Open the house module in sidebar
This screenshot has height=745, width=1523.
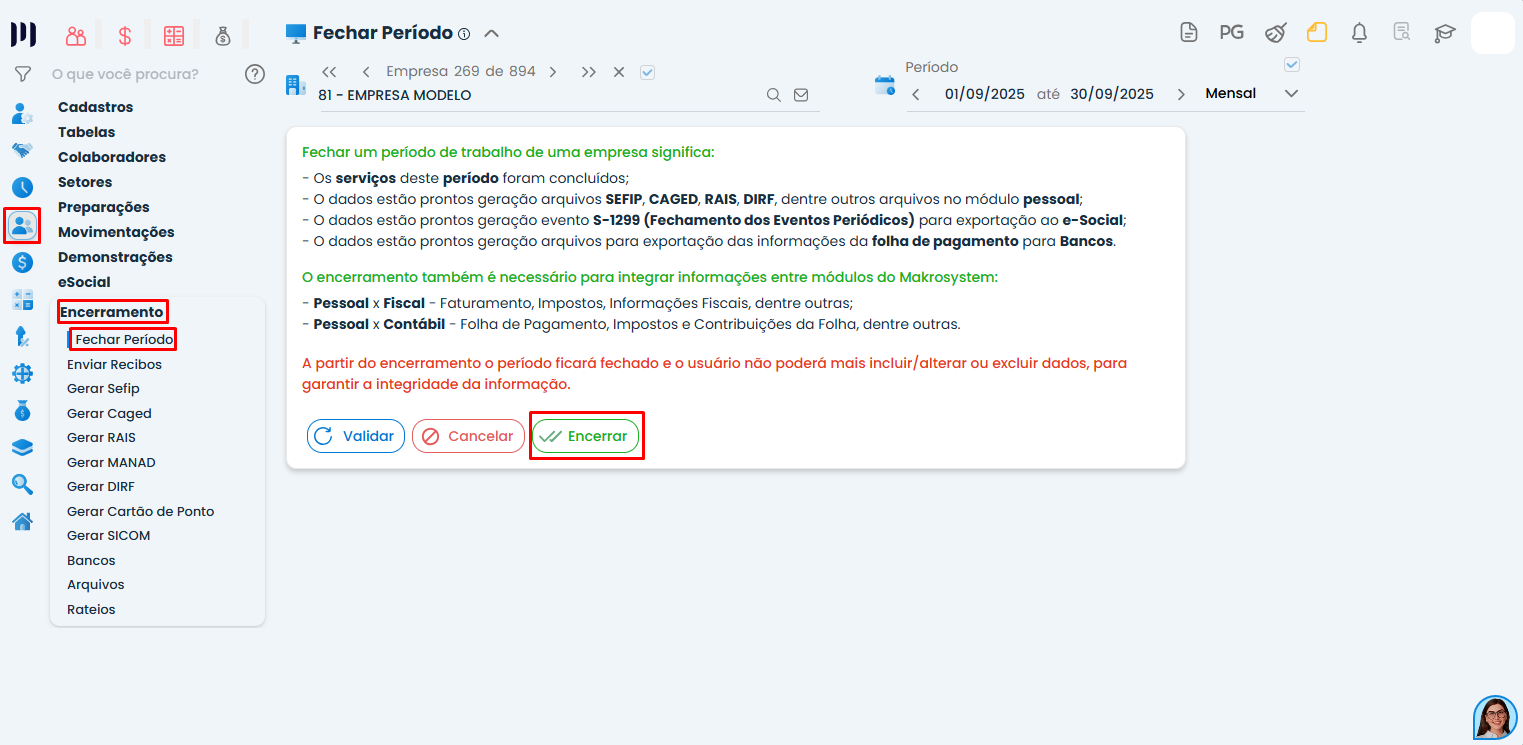point(22,521)
